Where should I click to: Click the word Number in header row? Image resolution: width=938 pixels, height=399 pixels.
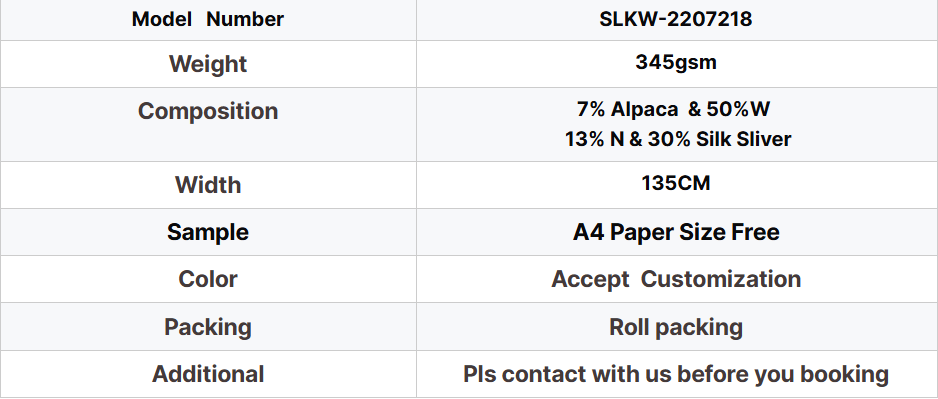point(245,19)
